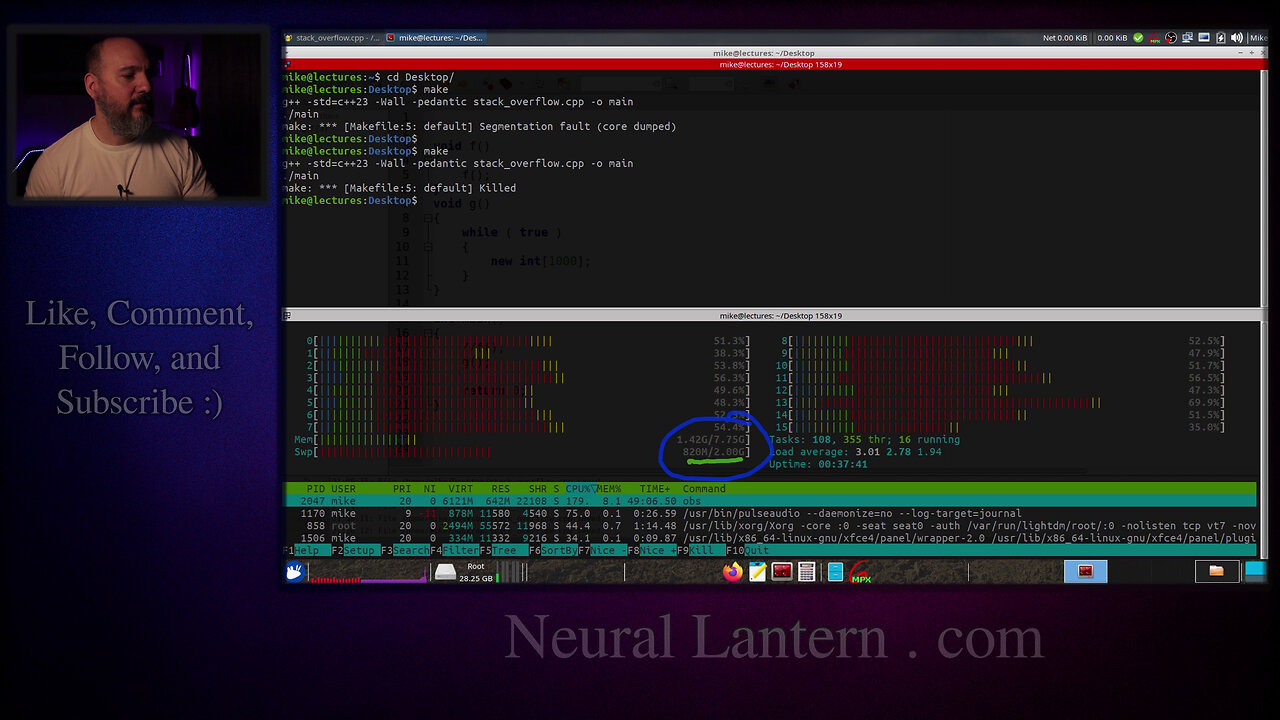Image resolution: width=1280 pixels, height=720 pixels.
Task: Open the calculator icon in the bottom panel
Action: [x=806, y=572]
